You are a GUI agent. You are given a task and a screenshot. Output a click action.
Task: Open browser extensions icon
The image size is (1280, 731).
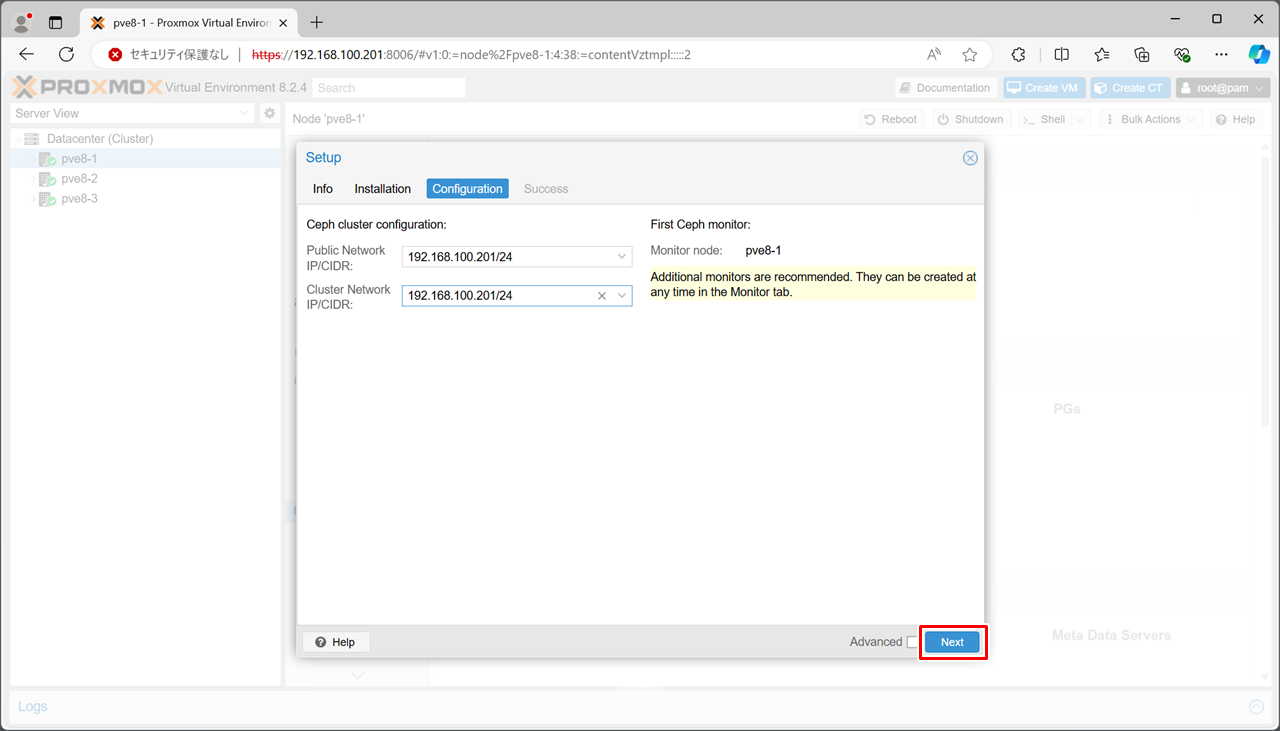point(1018,55)
